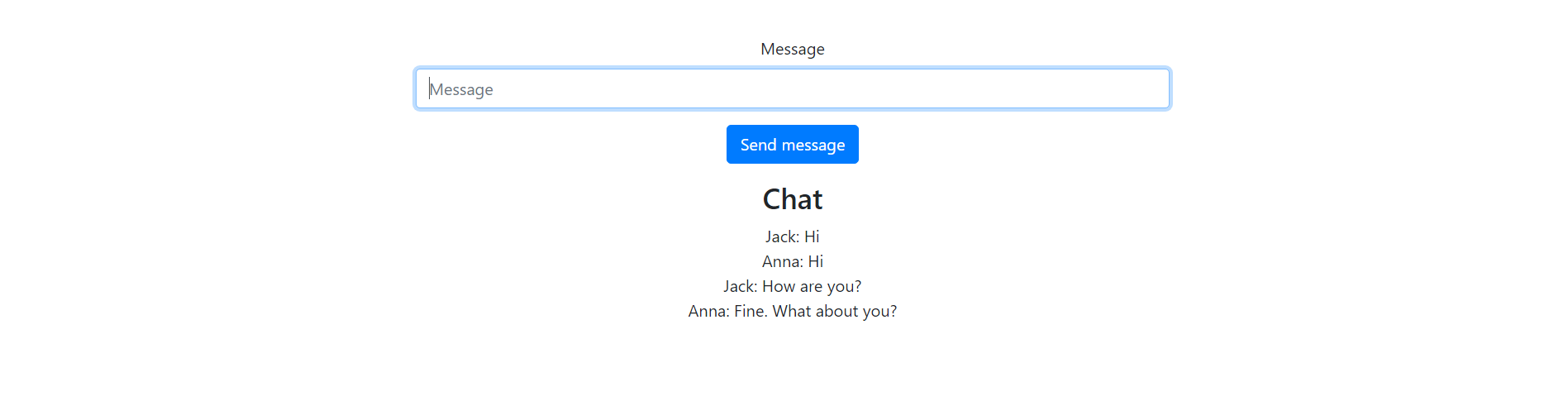Select the Message label above the input
The height and width of the screenshot is (401, 1568).
click(792, 49)
